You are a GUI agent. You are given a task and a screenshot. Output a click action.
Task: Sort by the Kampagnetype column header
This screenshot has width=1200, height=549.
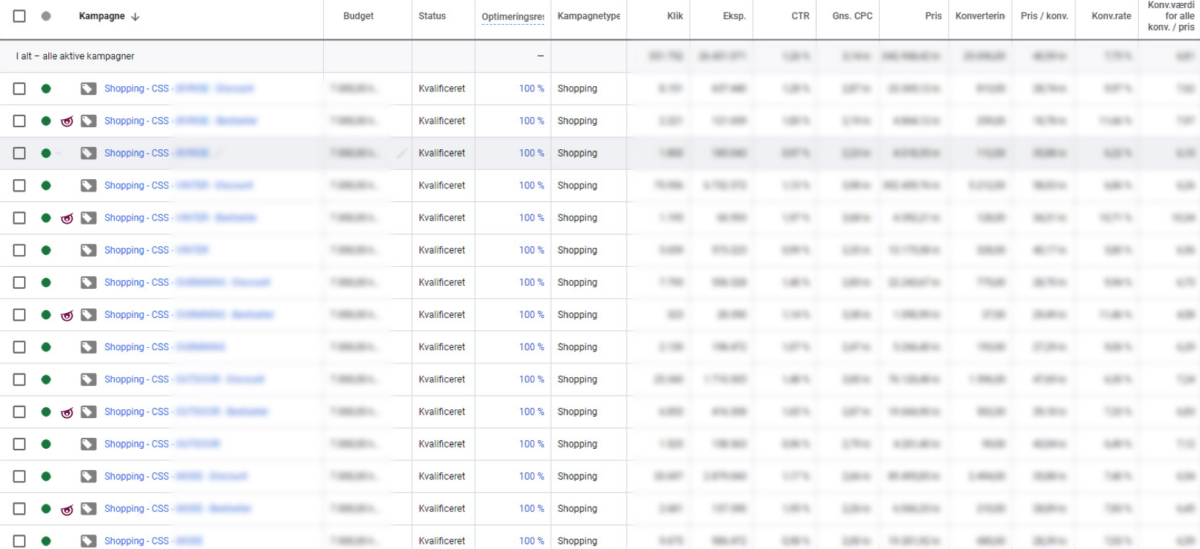[588, 16]
